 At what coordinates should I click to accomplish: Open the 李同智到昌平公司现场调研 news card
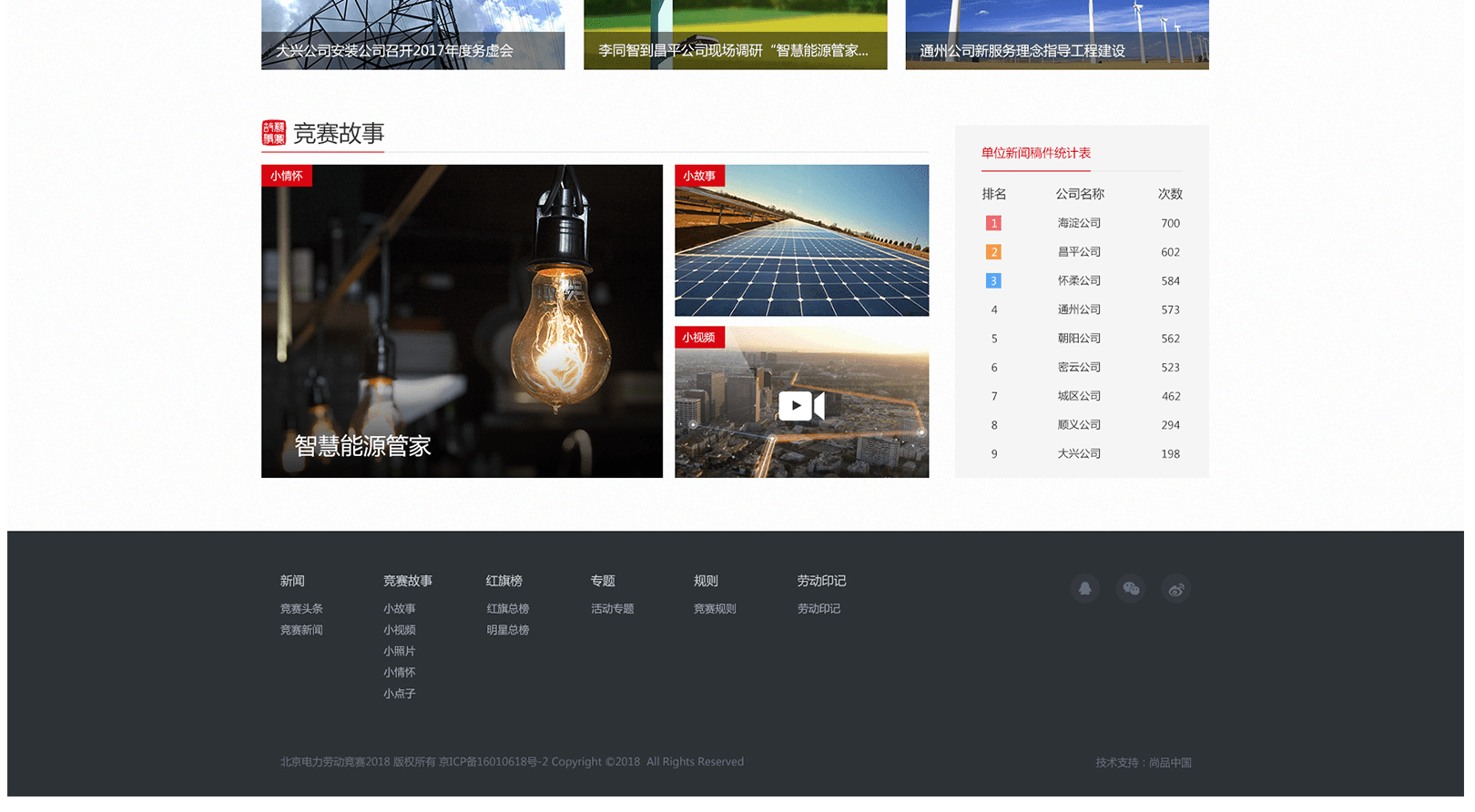[735, 35]
